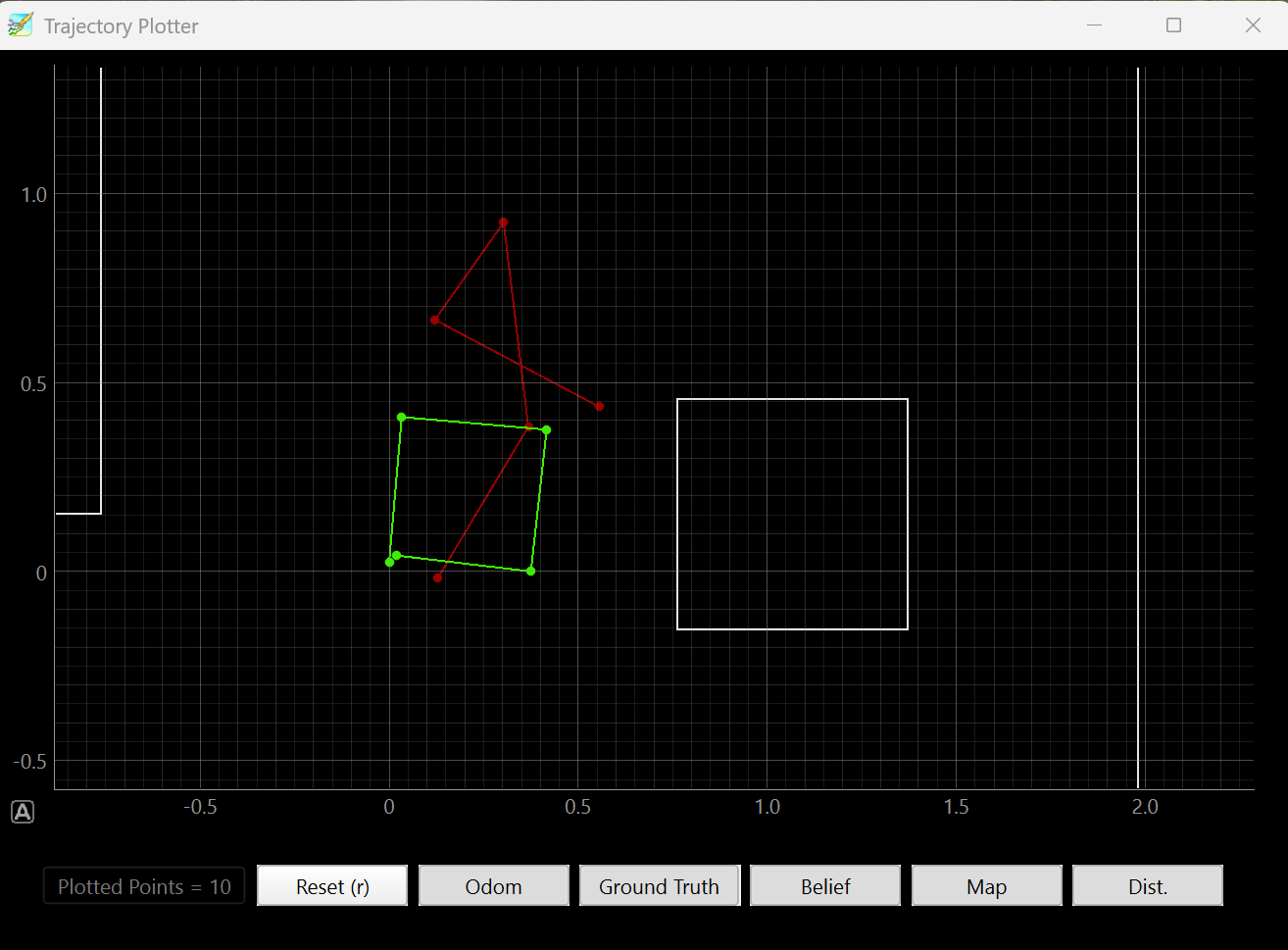The height and width of the screenshot is (950, 1288).
Task: Show the Map button
Action: 987,886
